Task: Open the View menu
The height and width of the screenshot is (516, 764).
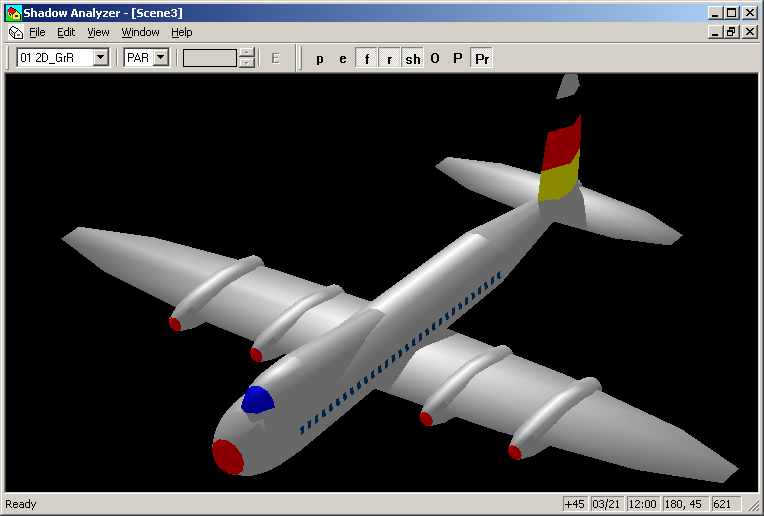Action: (x=98, y=32)
